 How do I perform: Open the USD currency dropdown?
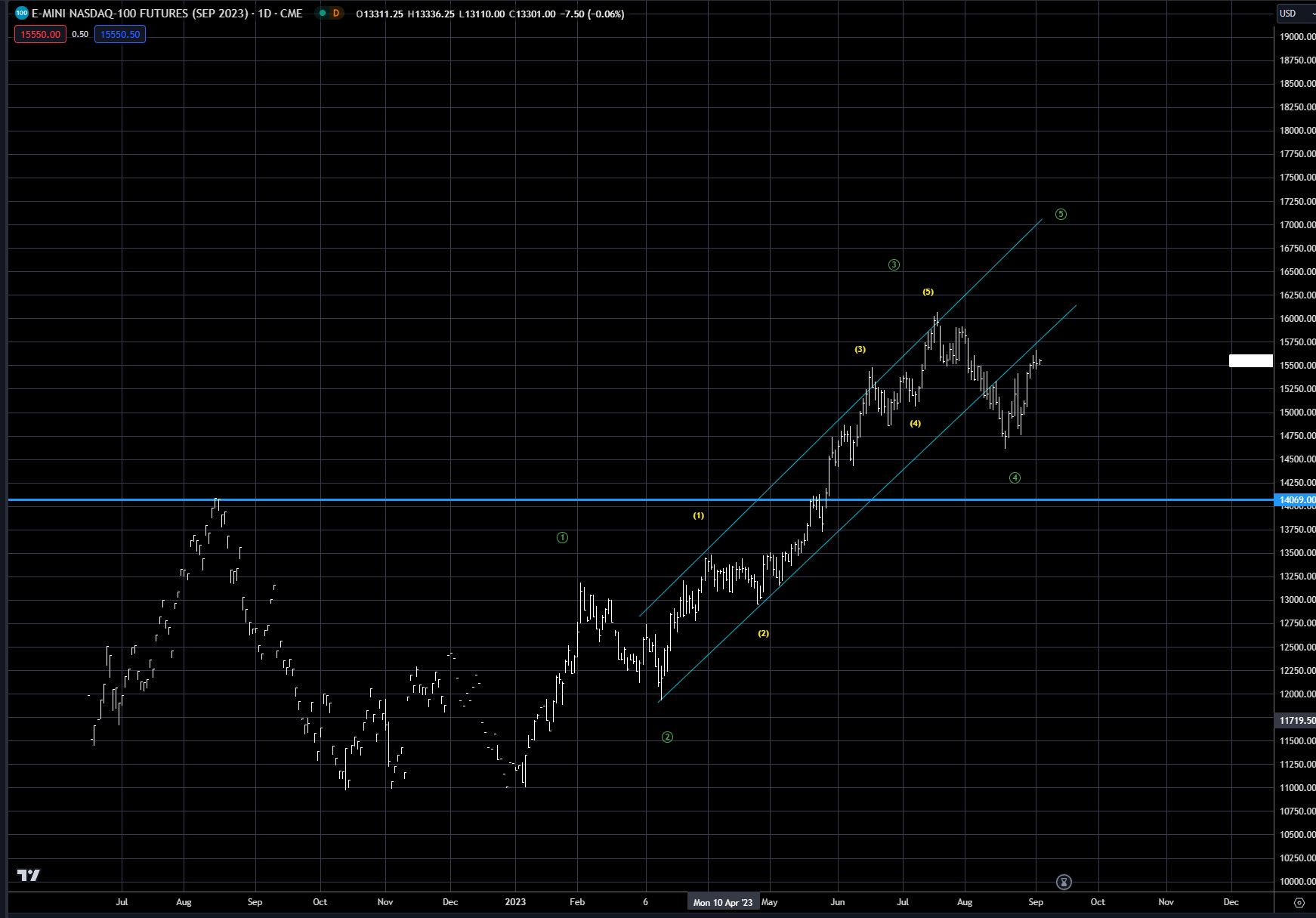click(1296, 13)
